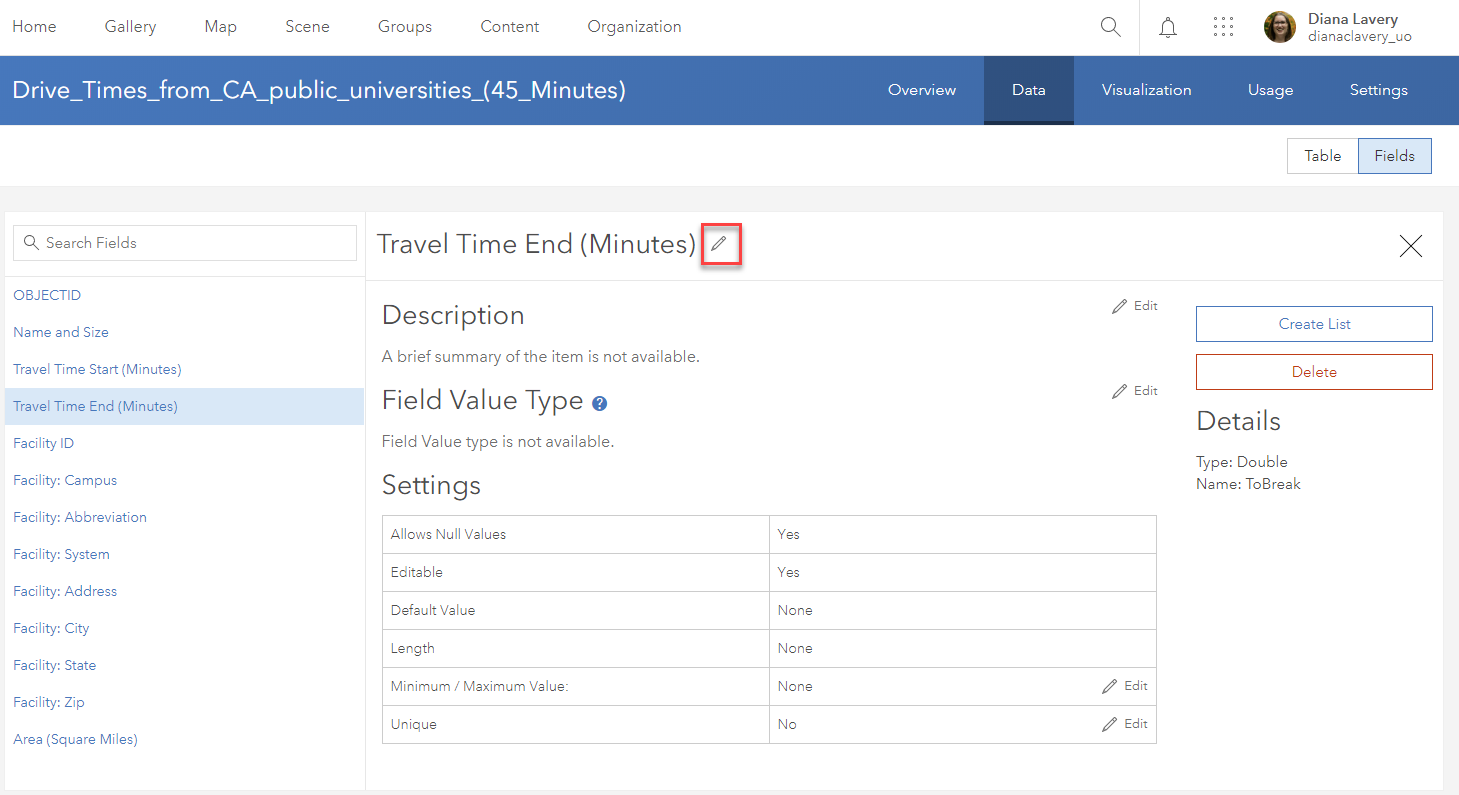The width and height of the screenshot is (1459, 795).
Task: Open the app launcher grid icon
Action: 1223,27
